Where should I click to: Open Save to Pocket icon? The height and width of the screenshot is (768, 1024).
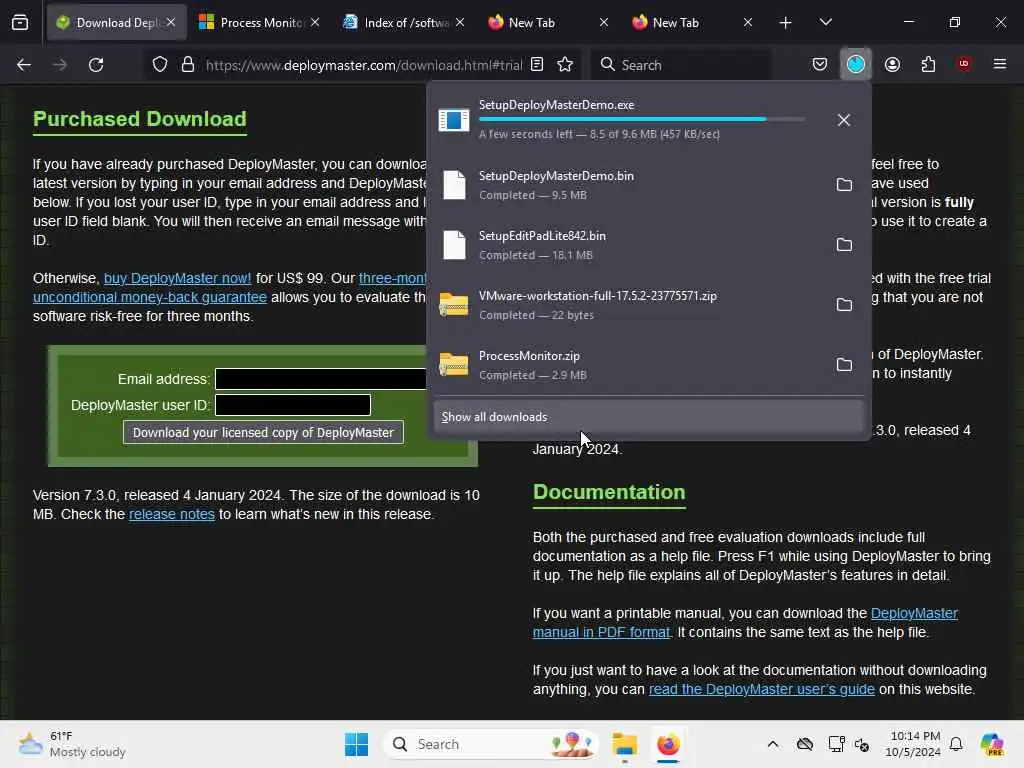point(820,64)
